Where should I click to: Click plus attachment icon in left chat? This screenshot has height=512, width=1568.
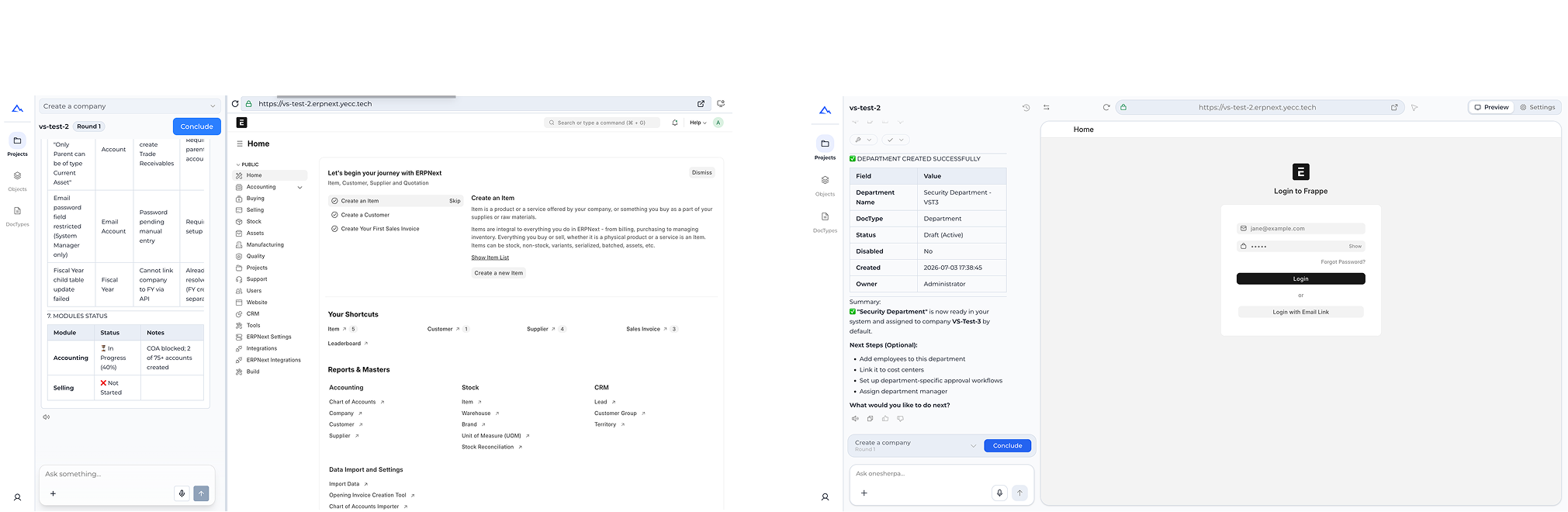53,493
